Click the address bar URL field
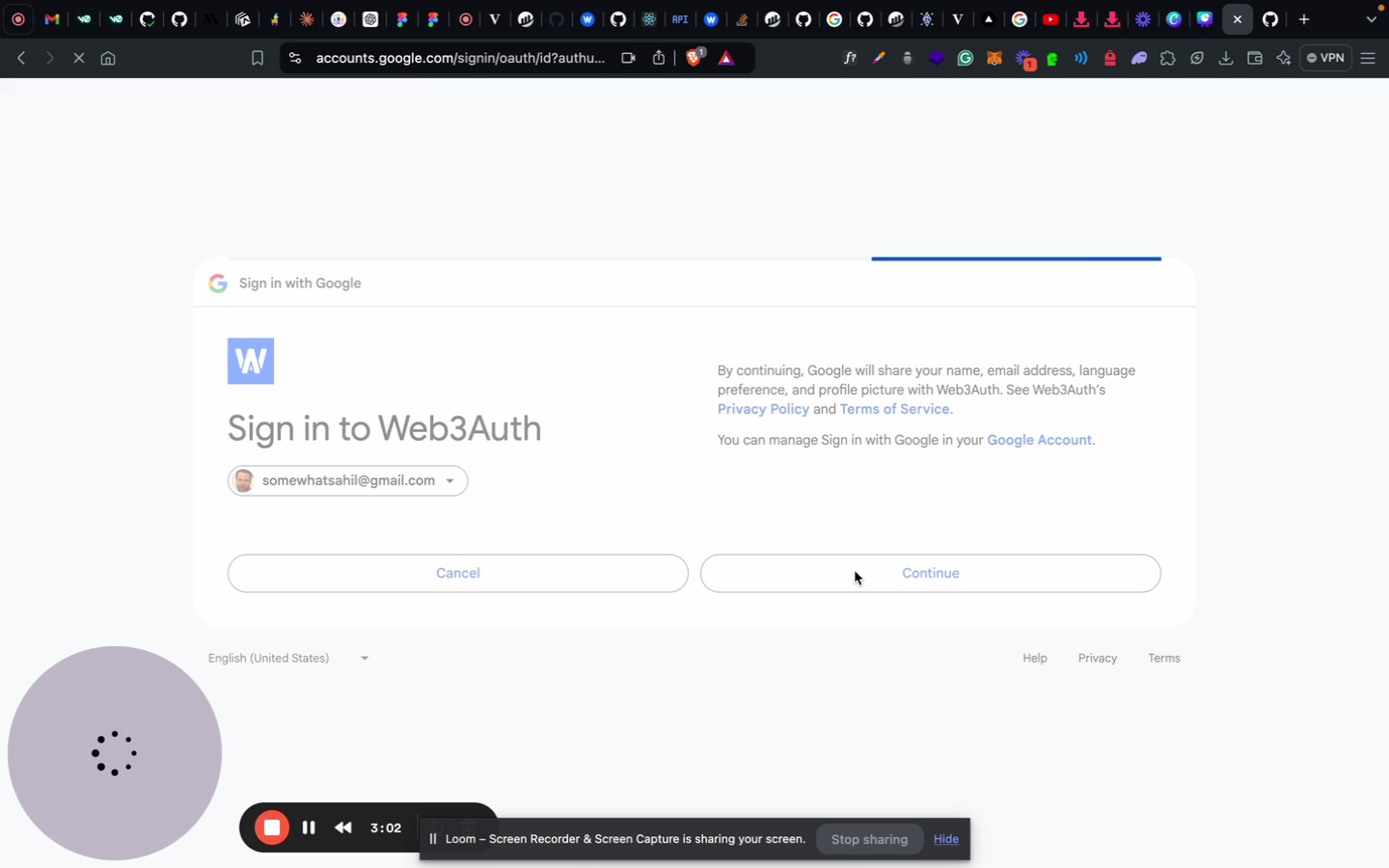The width and height of the screenshot is (1389, 868). [x=460, y=58]
